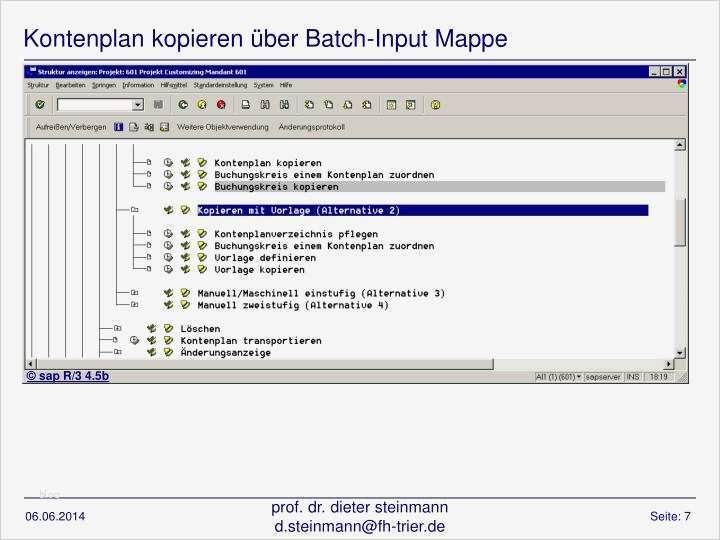Screen dimensions: 720x540
Task: Click the Änderungsprotokoll button
Action: pyautogui.click(x=311, y=127)
